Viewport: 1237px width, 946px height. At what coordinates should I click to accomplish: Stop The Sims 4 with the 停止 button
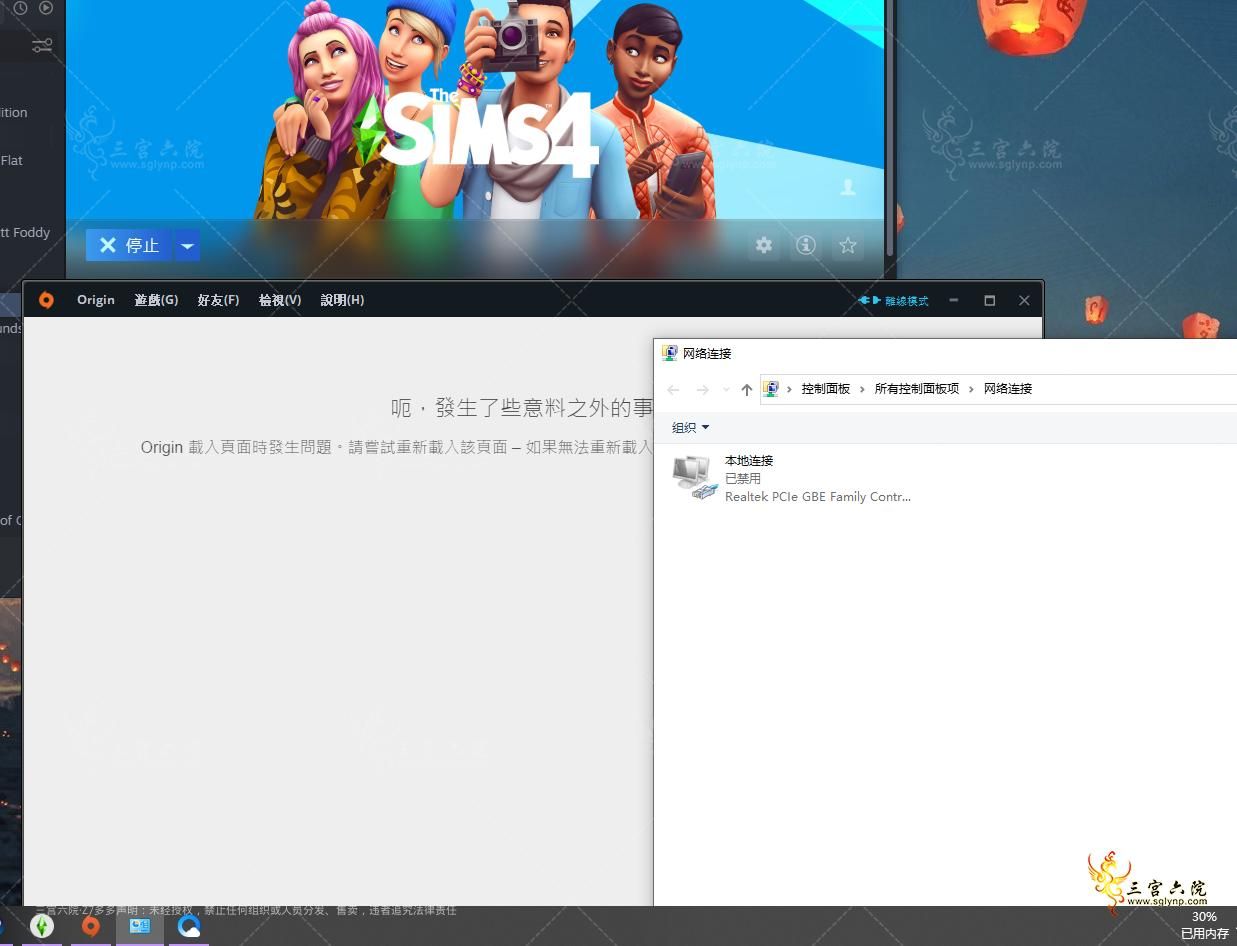129,245
